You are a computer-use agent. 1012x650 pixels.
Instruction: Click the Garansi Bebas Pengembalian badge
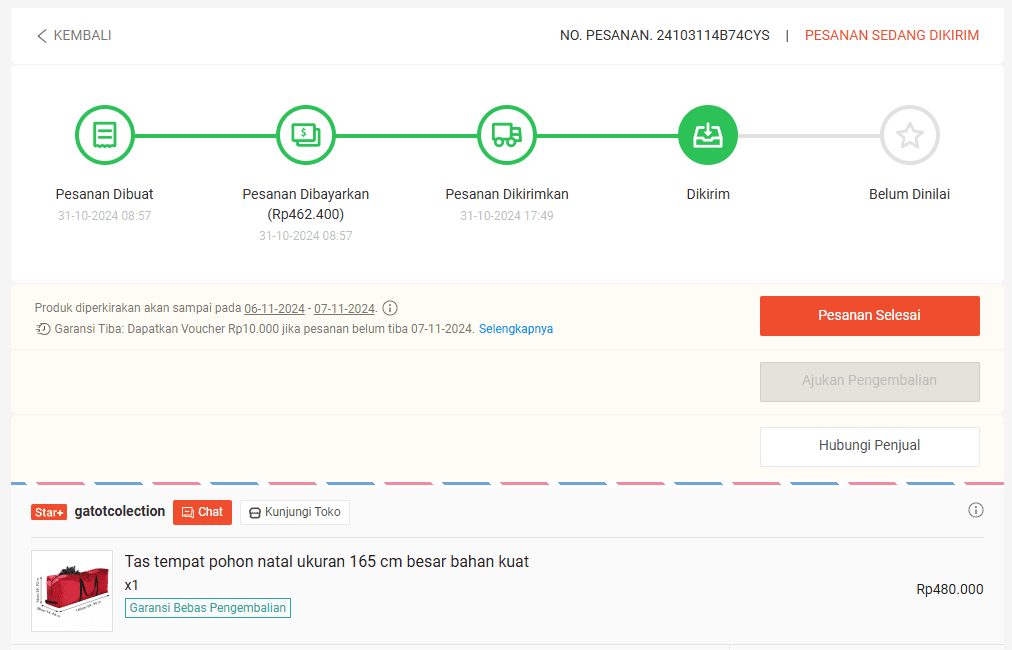(x=208, y=608)
